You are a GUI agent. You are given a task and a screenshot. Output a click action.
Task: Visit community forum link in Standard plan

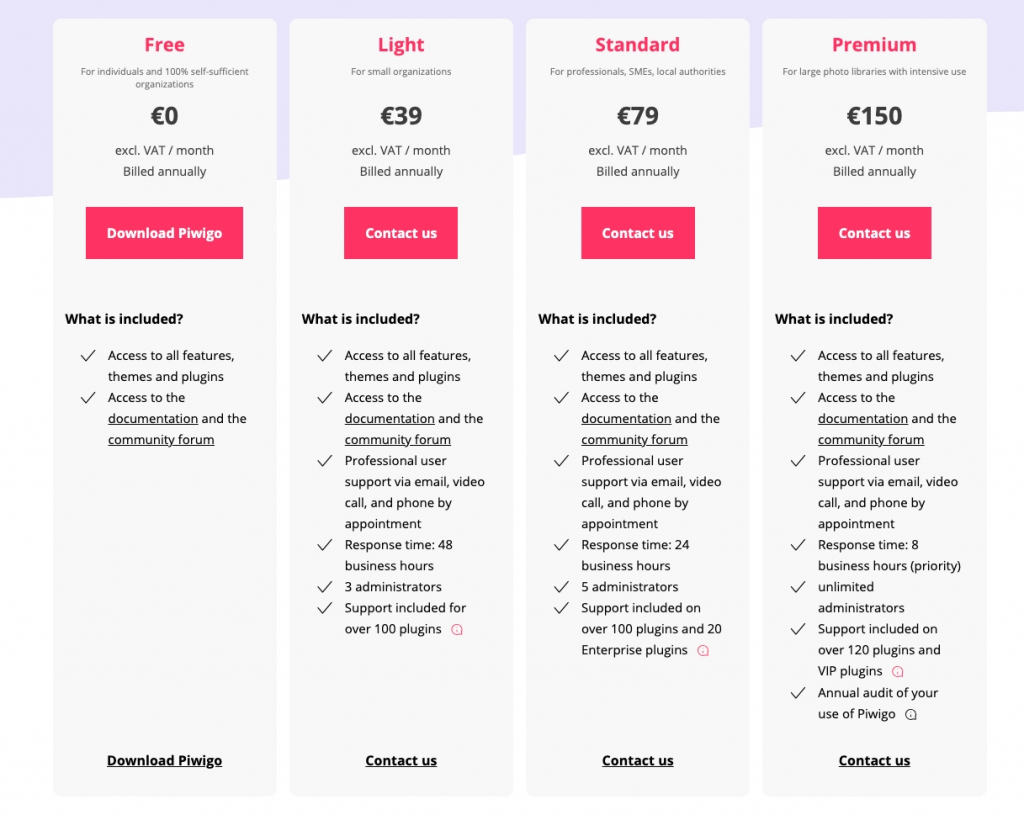pyautogui.click(x=634, y=440)
